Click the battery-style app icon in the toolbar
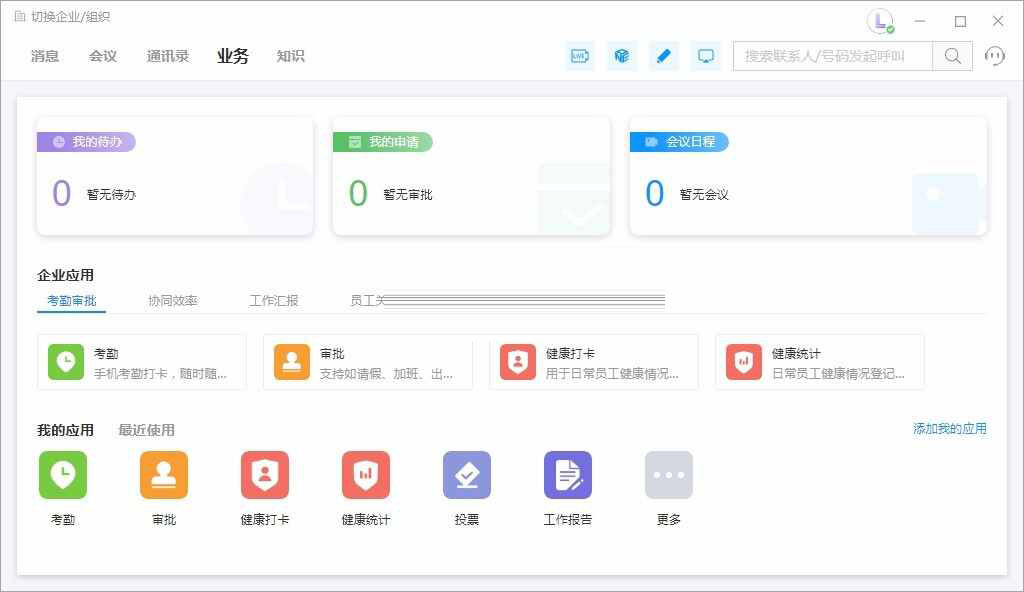The image size is (1024, 592). [579, 56]
